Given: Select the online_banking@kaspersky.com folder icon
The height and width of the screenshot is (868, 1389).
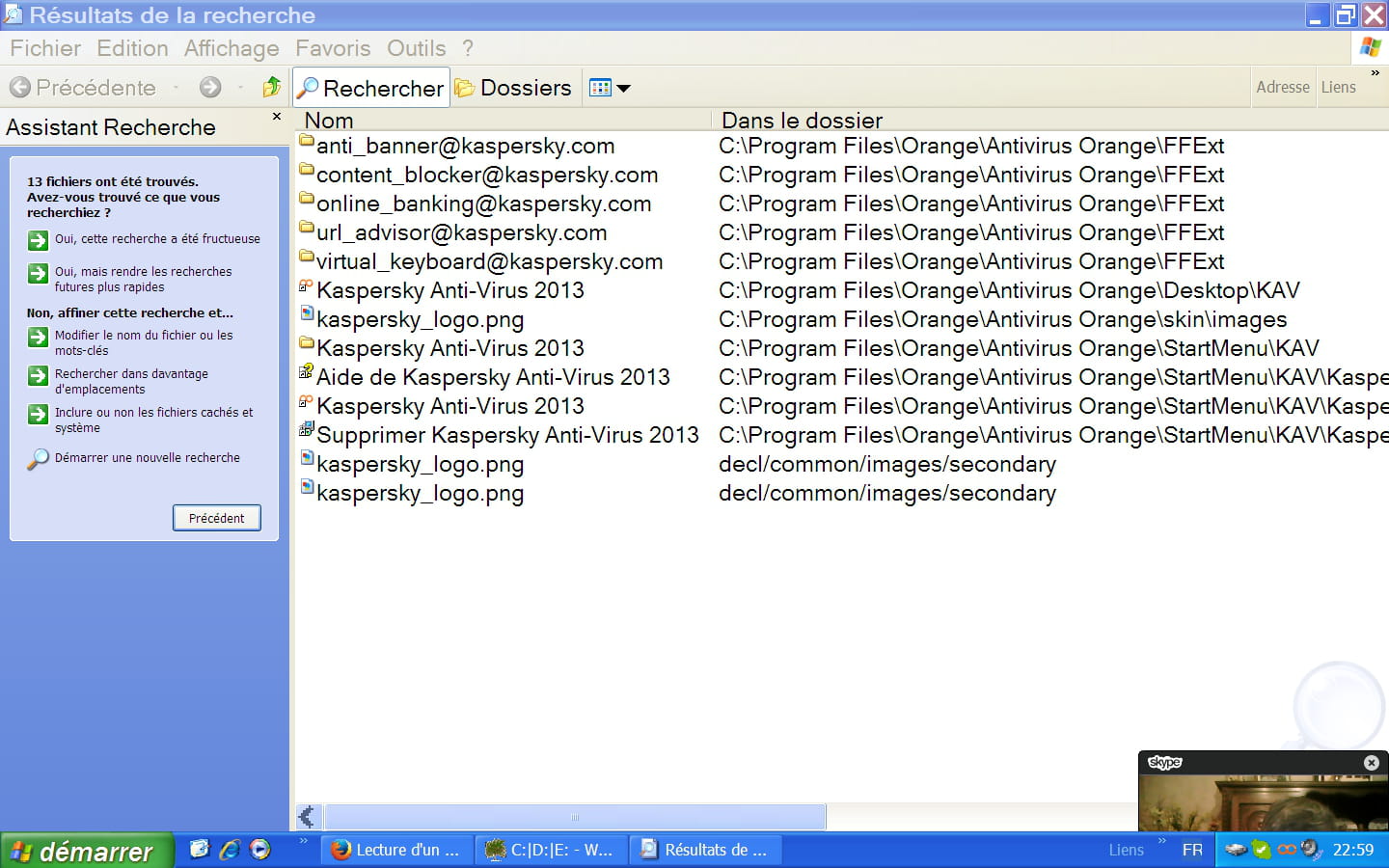Looking at the screenshot, I should [x=307, y=200].
